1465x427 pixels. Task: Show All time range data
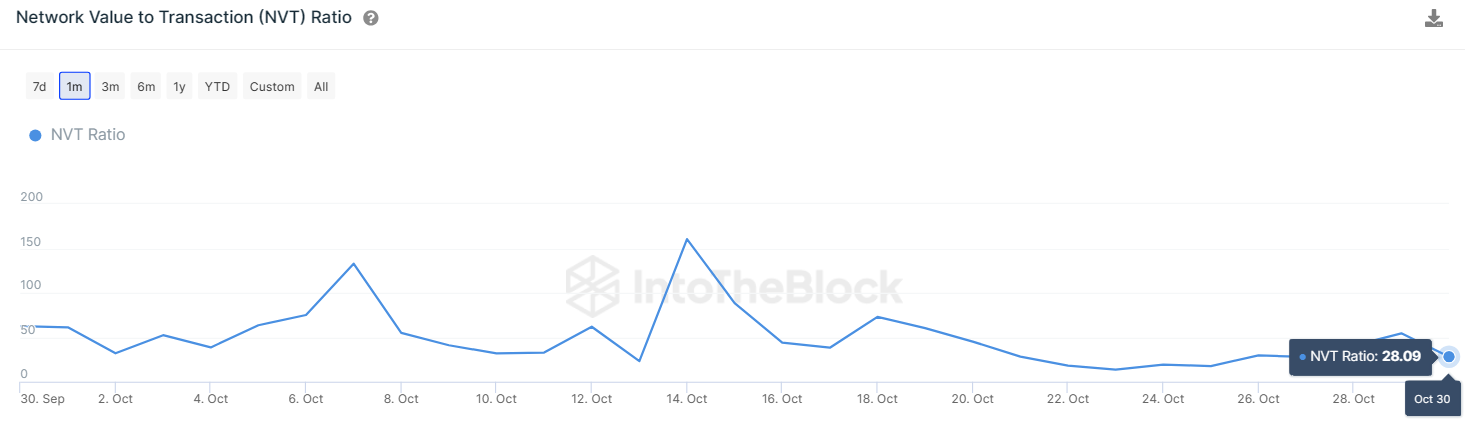321,87
